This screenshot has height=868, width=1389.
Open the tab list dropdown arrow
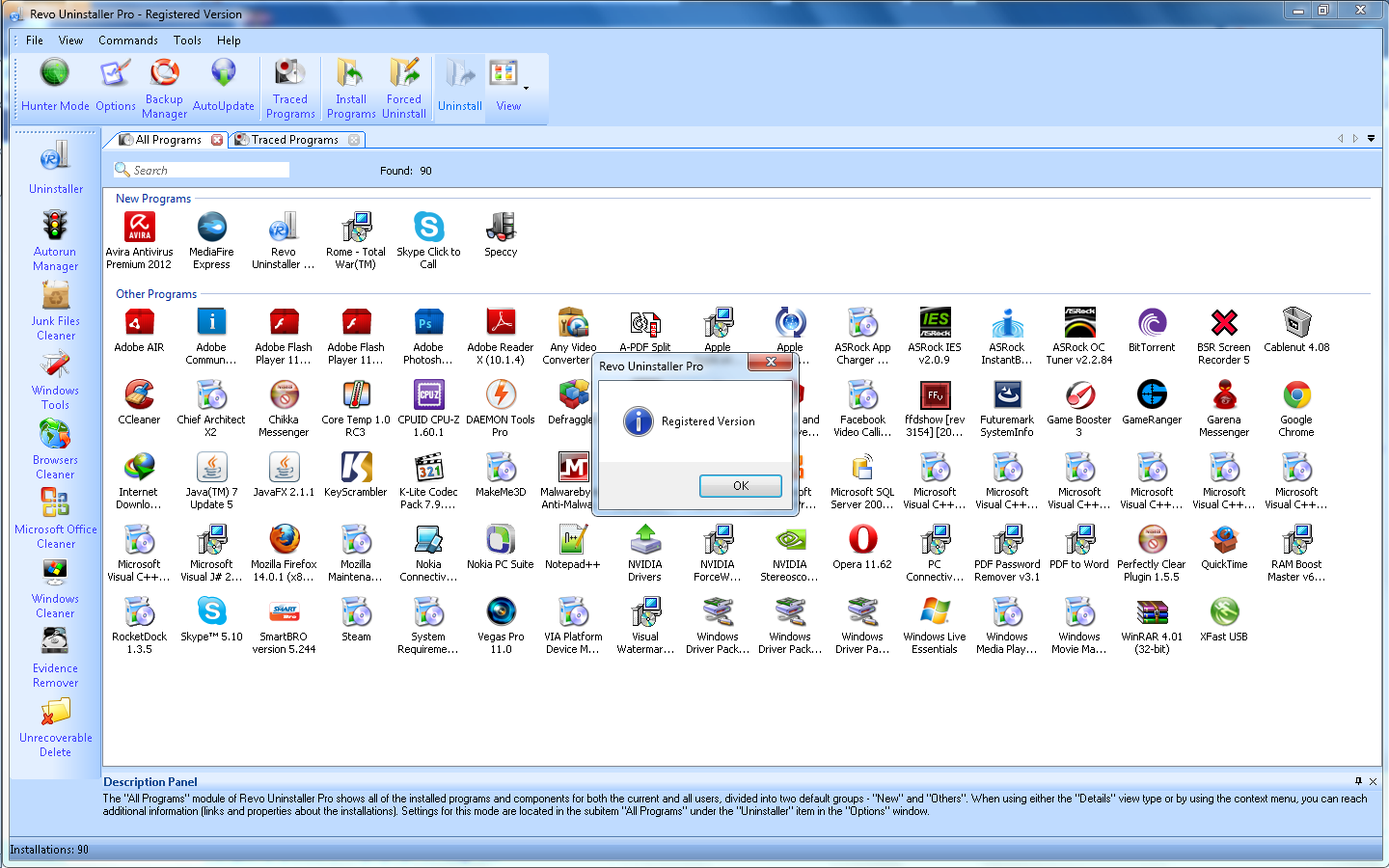pyautogui.click(x=1371, y=139)
